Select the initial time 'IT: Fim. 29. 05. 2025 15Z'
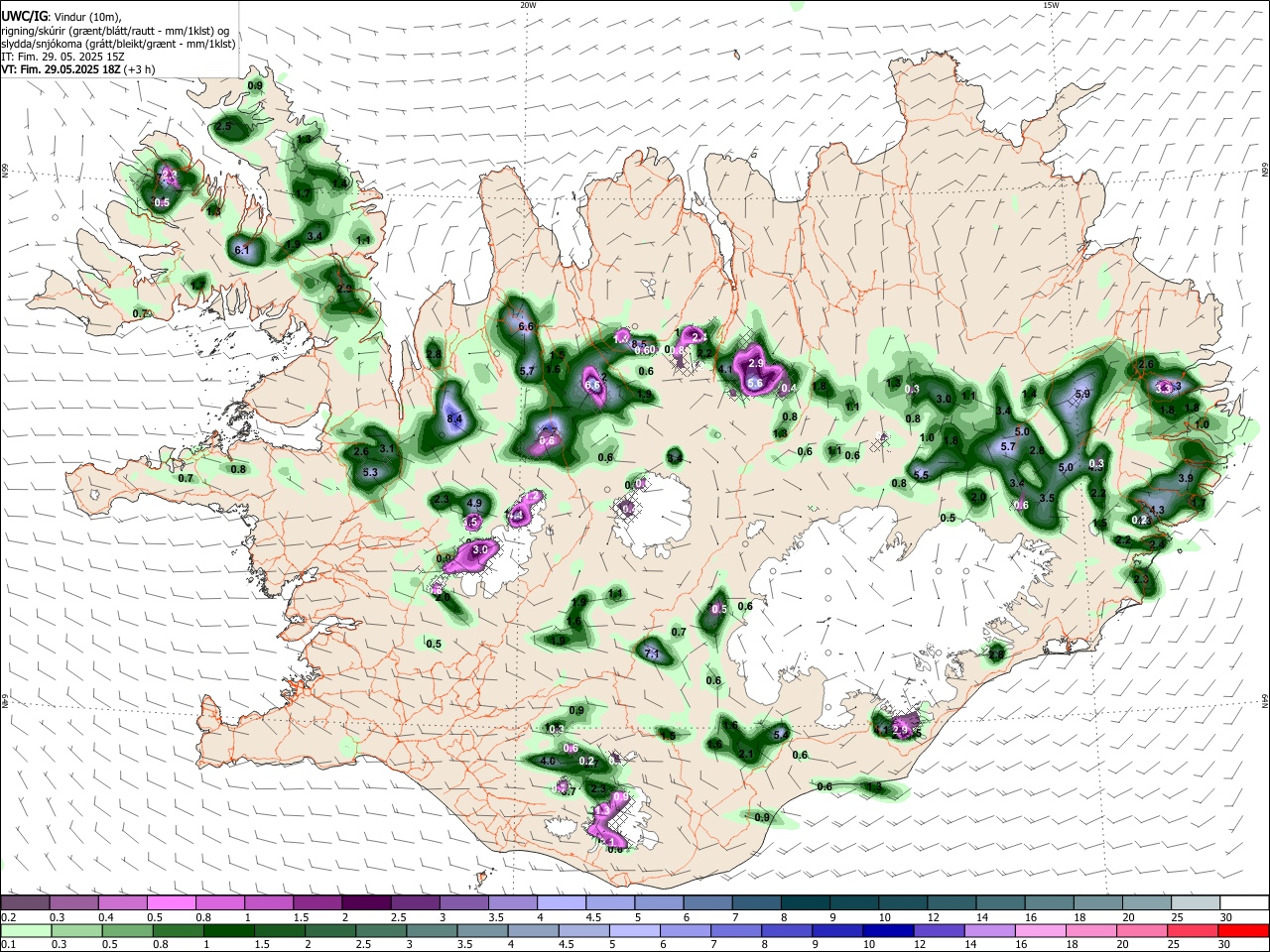The width and height of the screenshot is (1270, 952). pyautogui.click(x=61, y=57)
